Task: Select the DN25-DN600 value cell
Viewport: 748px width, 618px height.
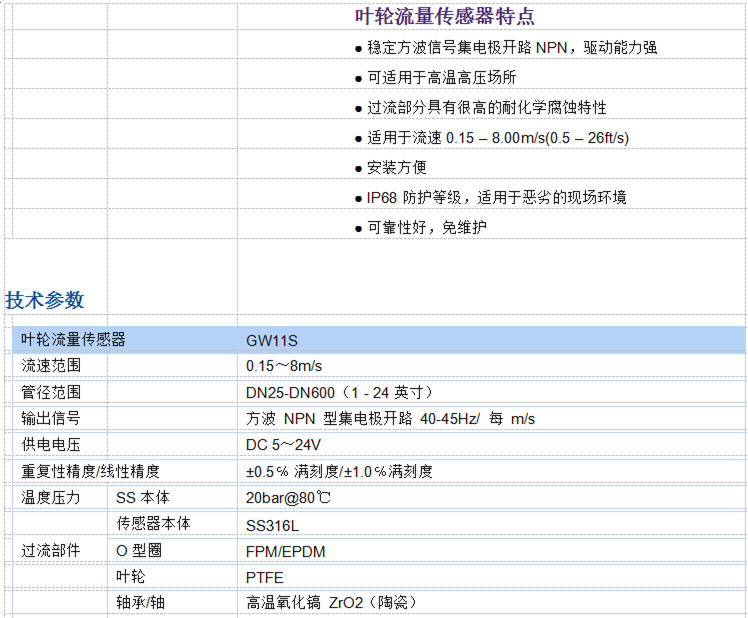Action: click(x=339, y=392)
